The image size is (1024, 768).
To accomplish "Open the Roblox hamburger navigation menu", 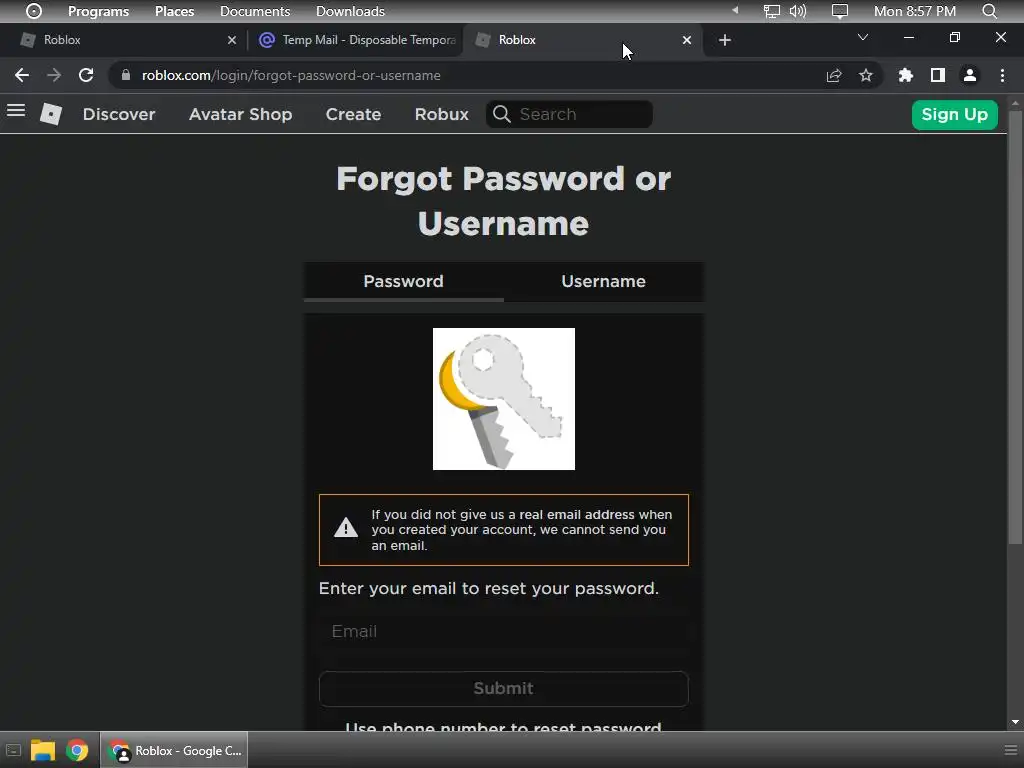I will point(16,111).
